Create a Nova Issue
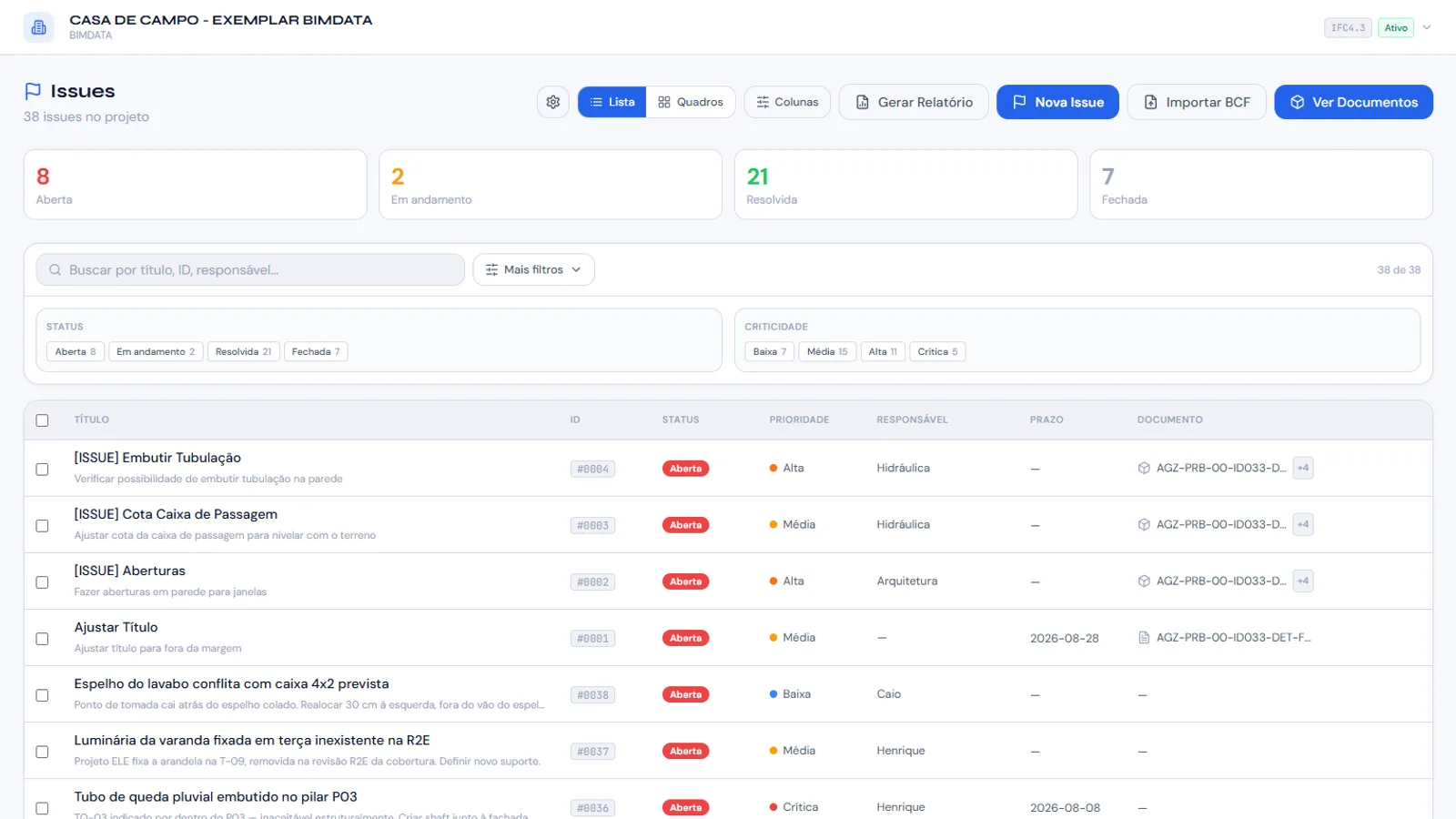Image resolution: width=1456 pixels, height=819 pixels. tap(1057, 102)
